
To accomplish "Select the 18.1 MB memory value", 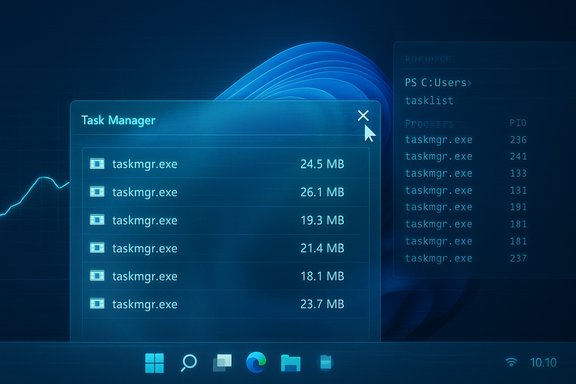I will point(322,276).
